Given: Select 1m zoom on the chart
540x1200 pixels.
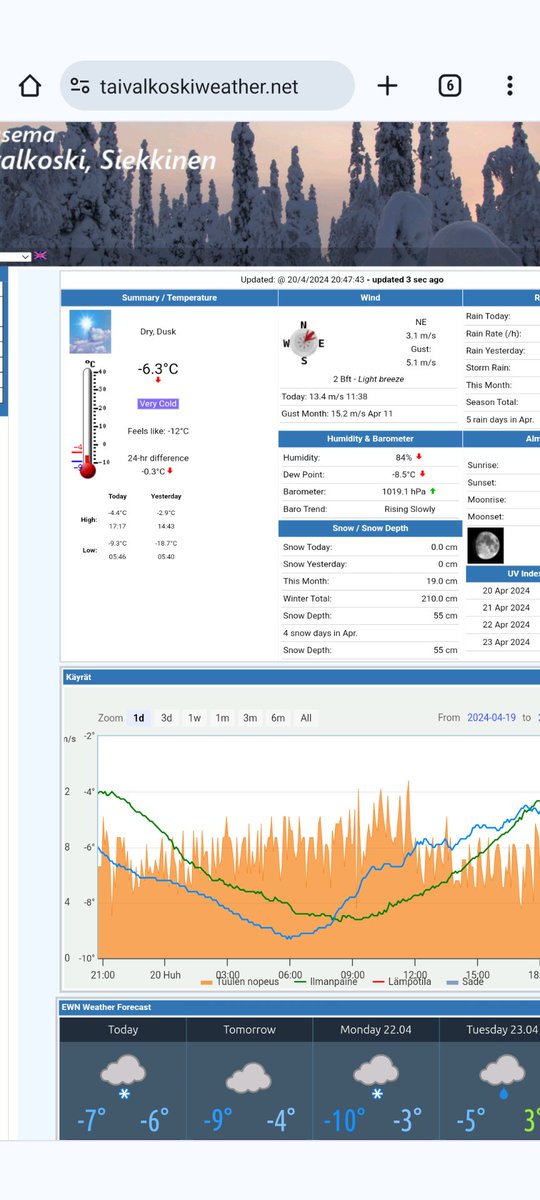Looking at the screenshot, I should coord(222,717).
